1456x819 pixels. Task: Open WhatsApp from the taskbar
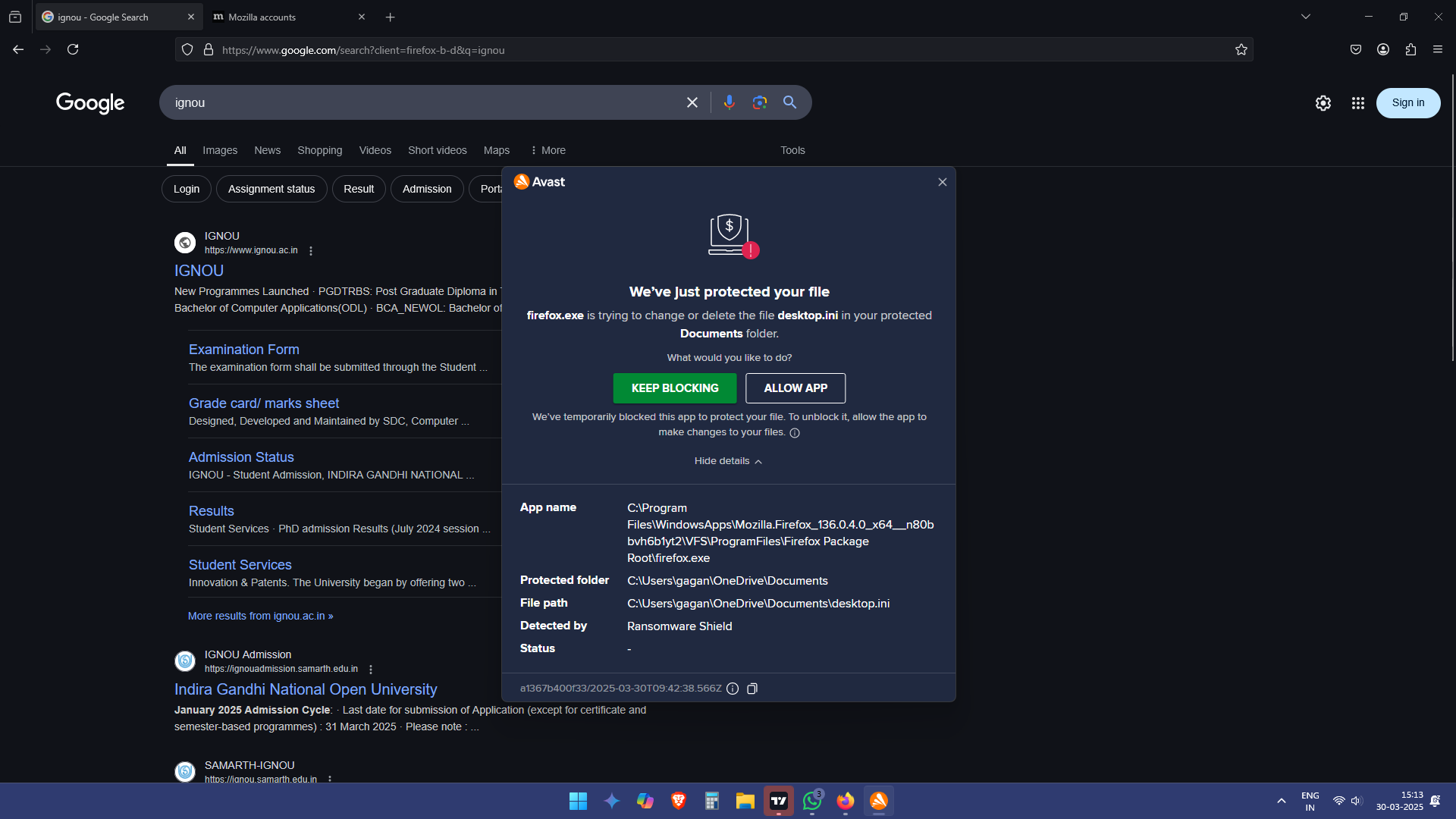tap(812, 801)
